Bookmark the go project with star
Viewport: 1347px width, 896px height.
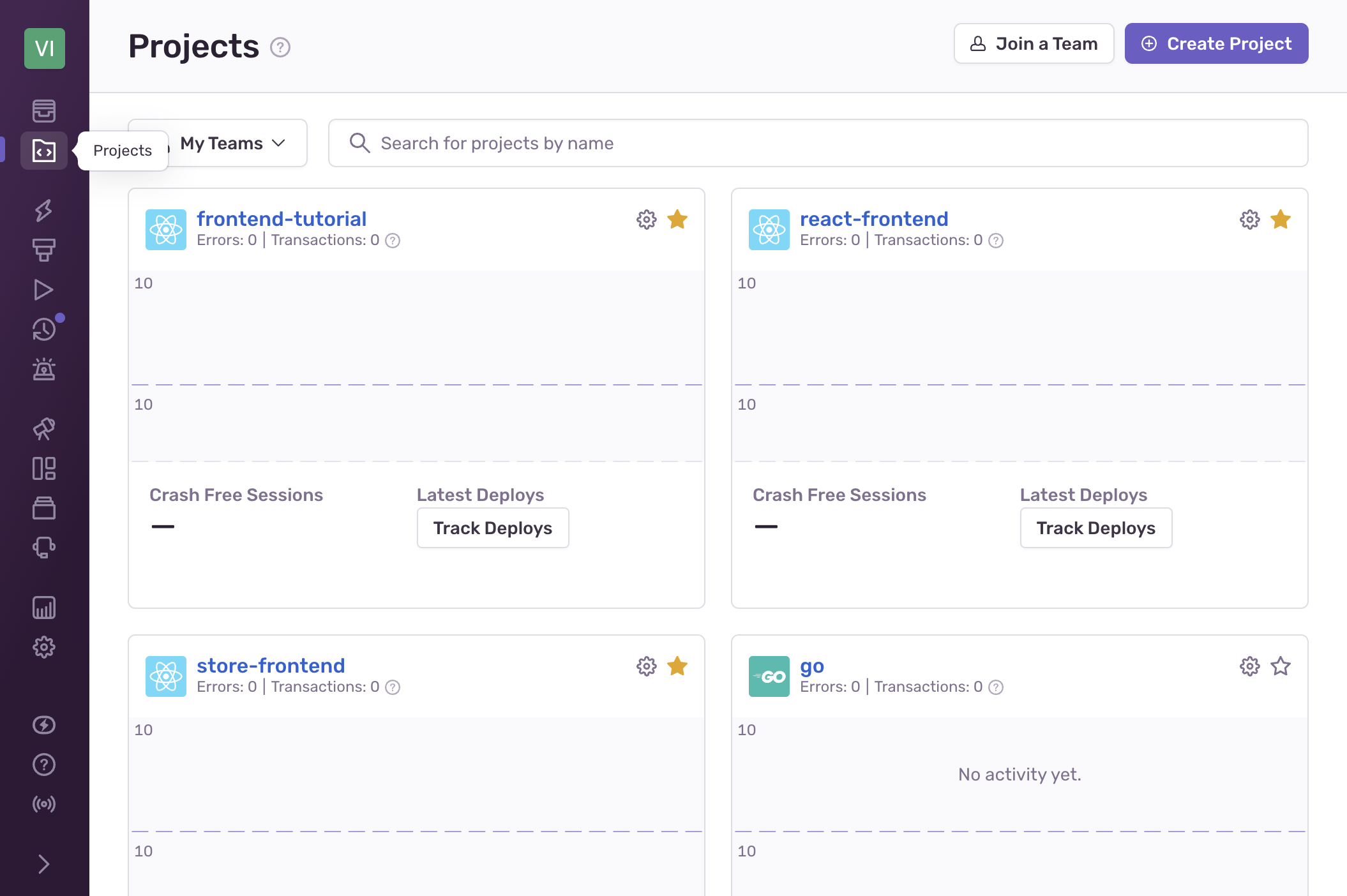click(1280, 666)
